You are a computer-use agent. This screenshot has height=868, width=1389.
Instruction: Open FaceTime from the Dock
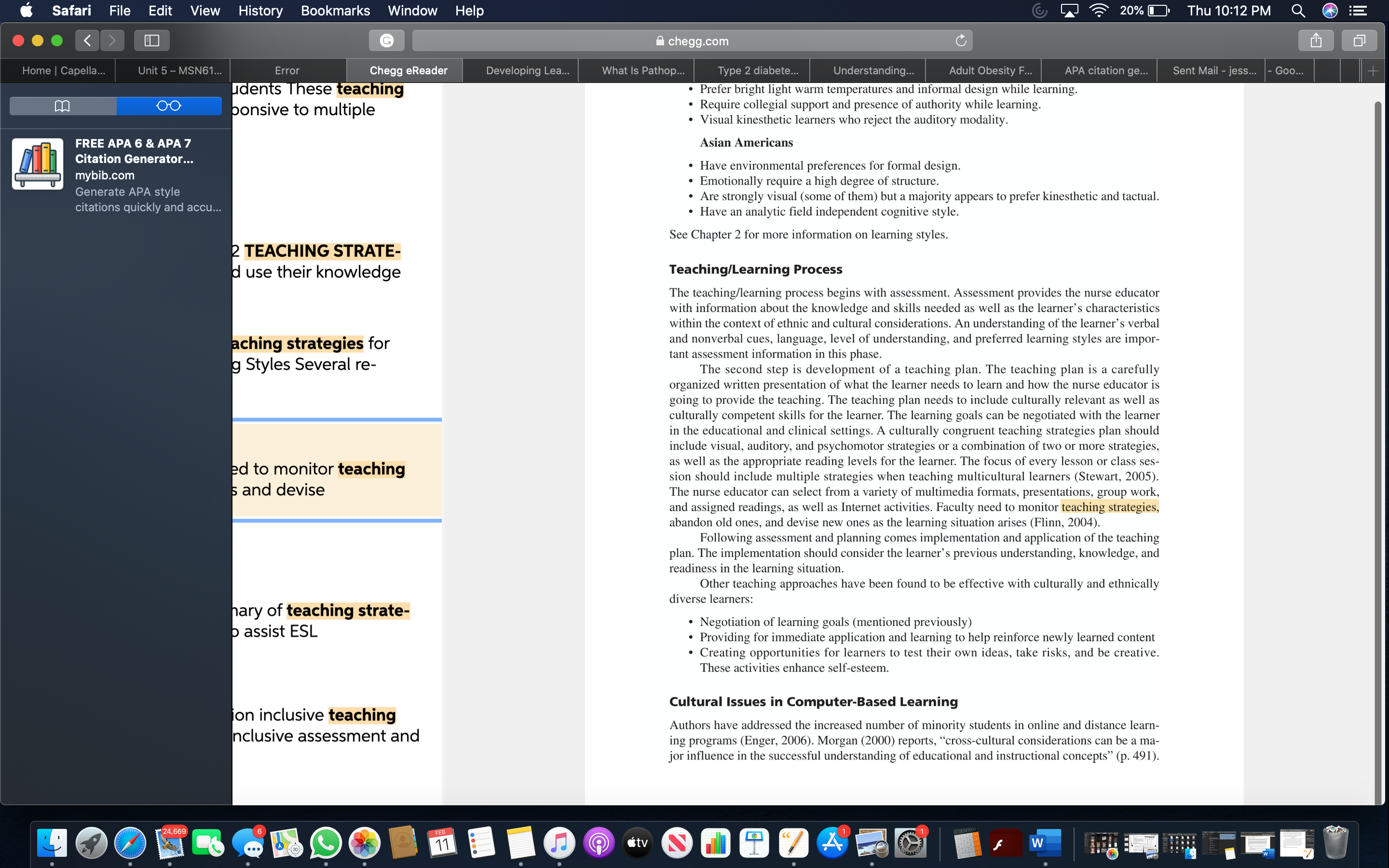point(208,843)
